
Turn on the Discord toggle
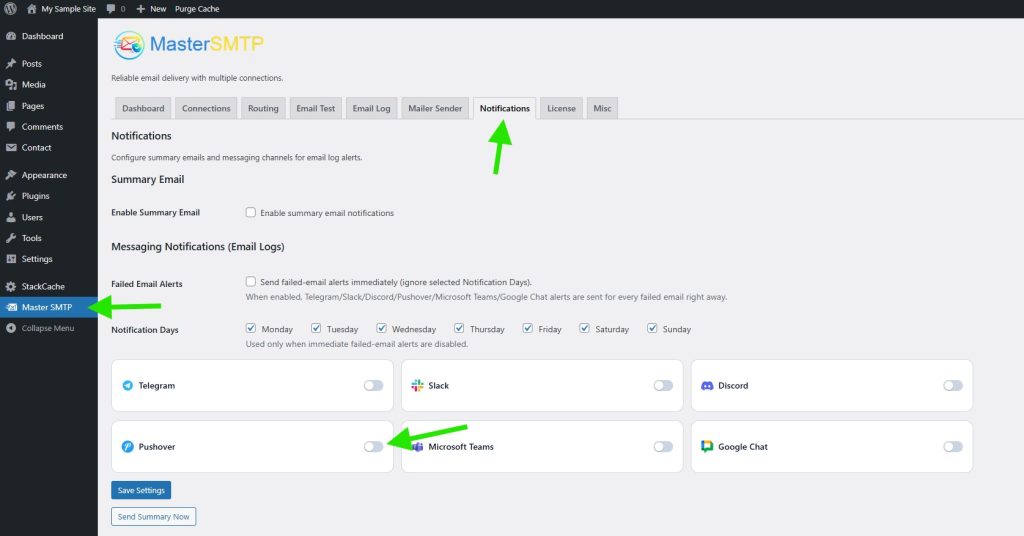[953, 386]
